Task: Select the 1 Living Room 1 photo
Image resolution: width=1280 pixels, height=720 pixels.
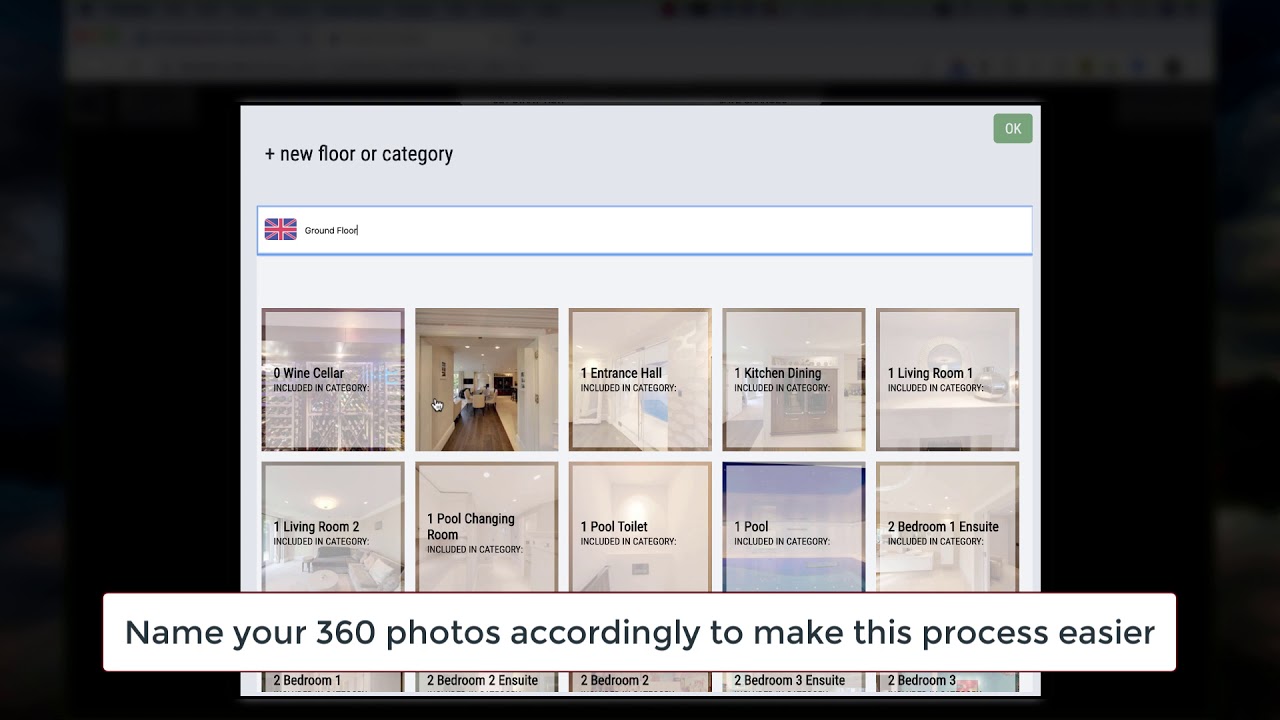Action: 948,380
